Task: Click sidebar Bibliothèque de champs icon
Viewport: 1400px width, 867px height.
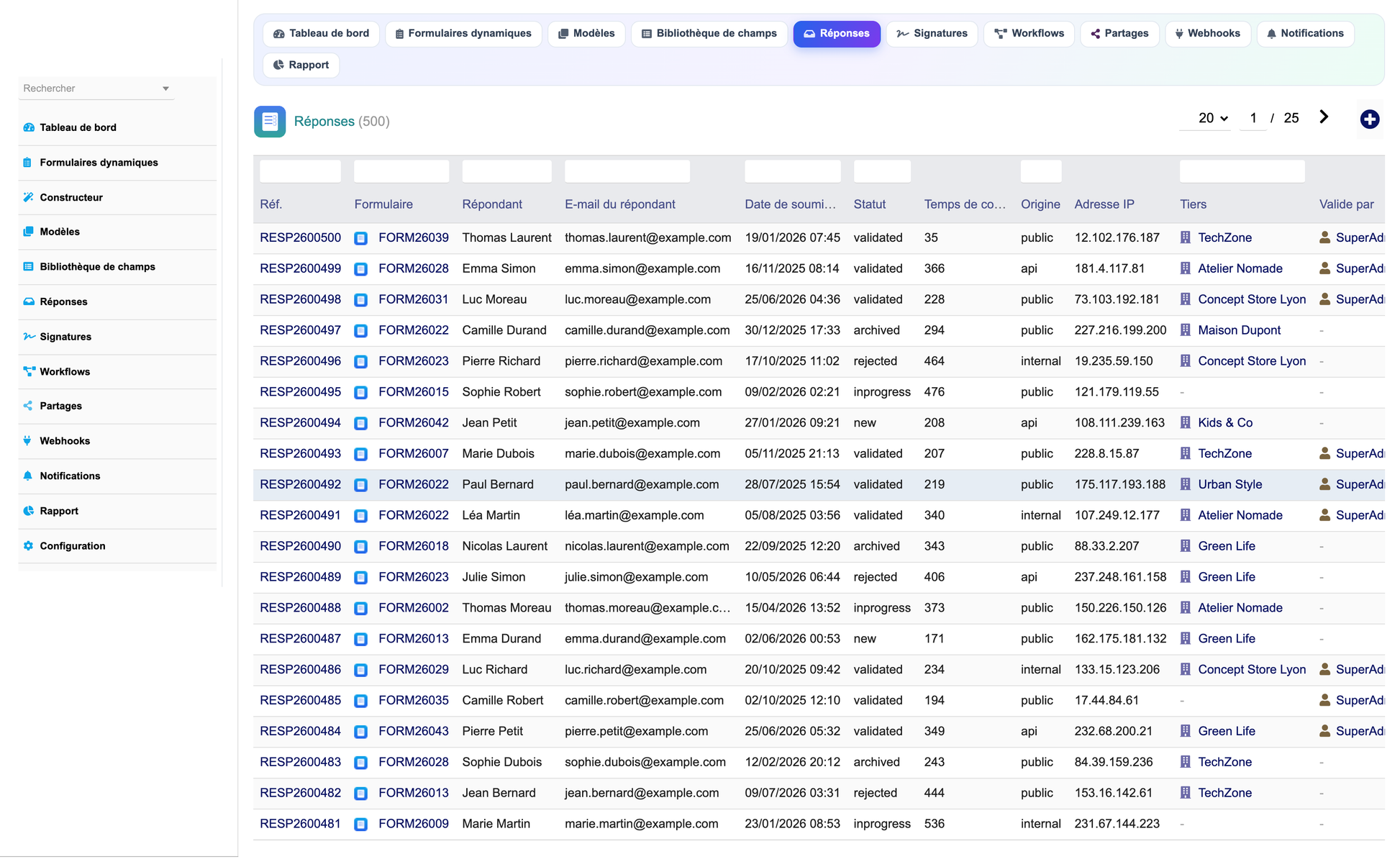Action: pyautogui.click(x=29, y=267)
